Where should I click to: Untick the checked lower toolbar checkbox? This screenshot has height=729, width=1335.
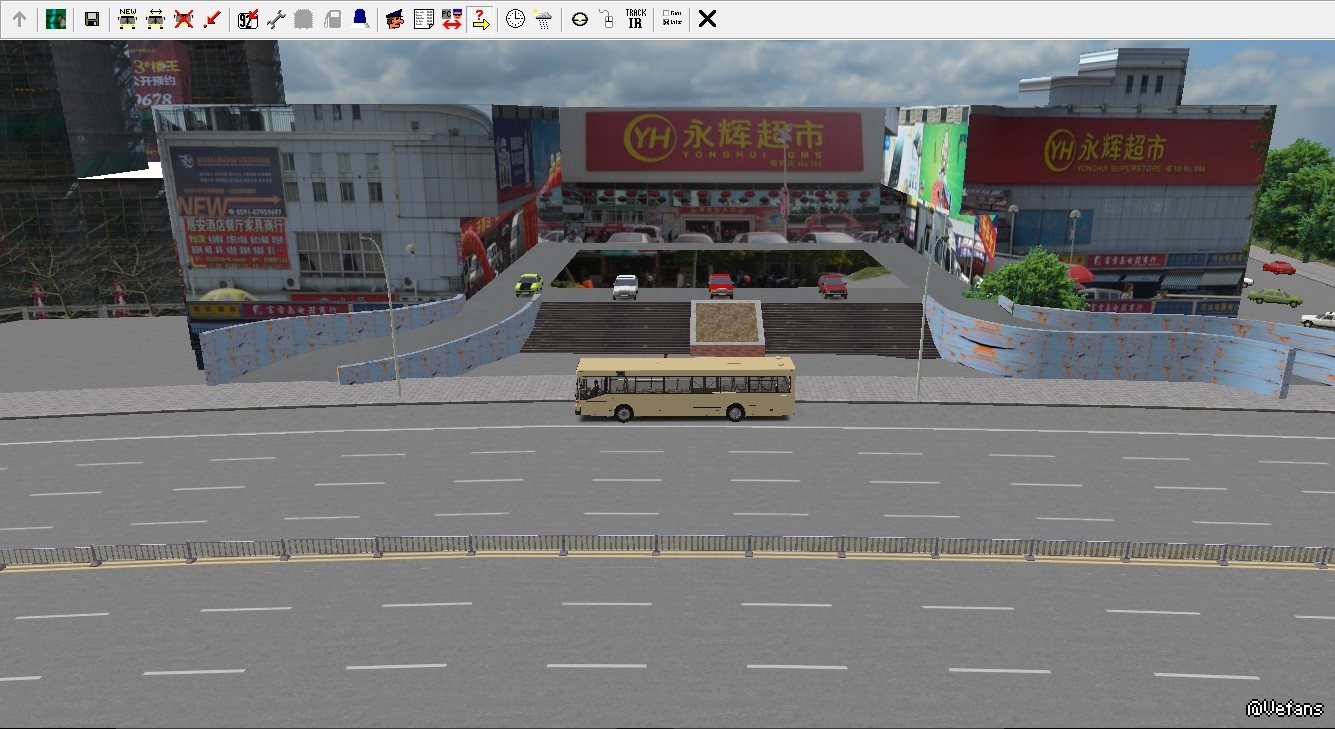[x=666, y=23]
